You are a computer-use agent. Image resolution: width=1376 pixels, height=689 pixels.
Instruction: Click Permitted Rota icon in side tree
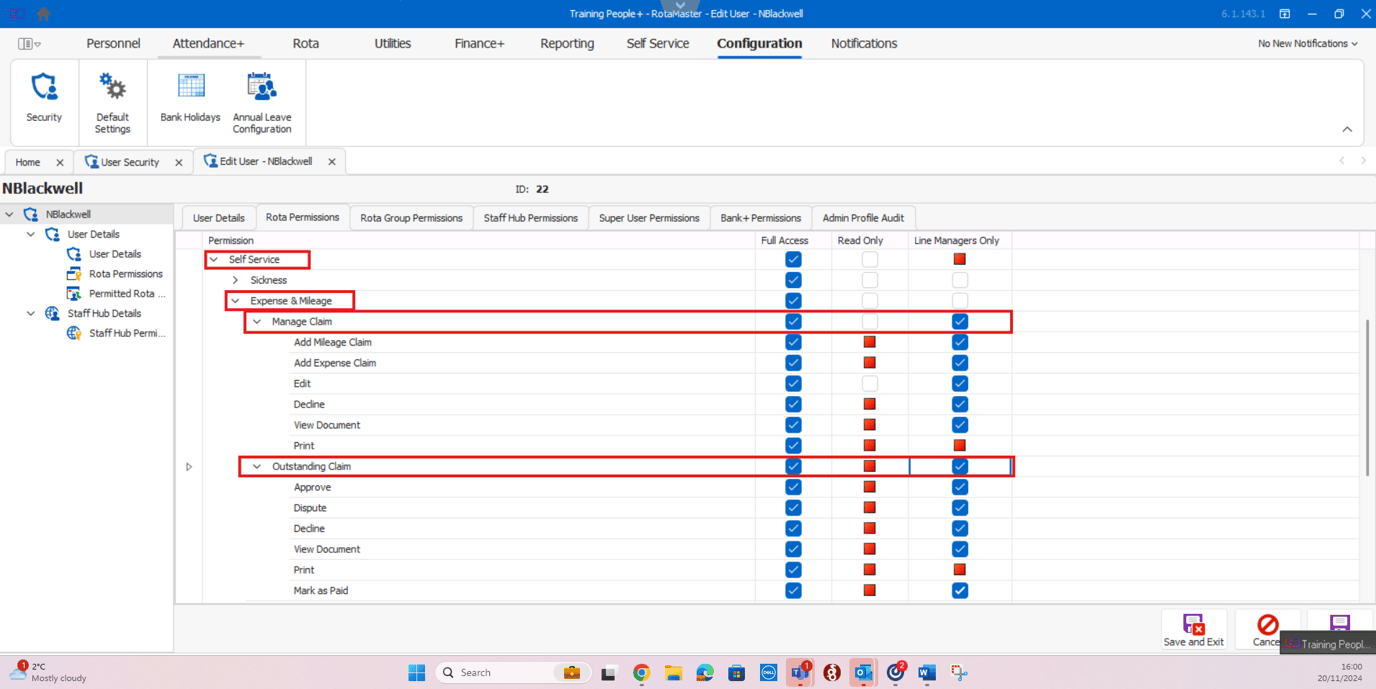click(74, 294)
